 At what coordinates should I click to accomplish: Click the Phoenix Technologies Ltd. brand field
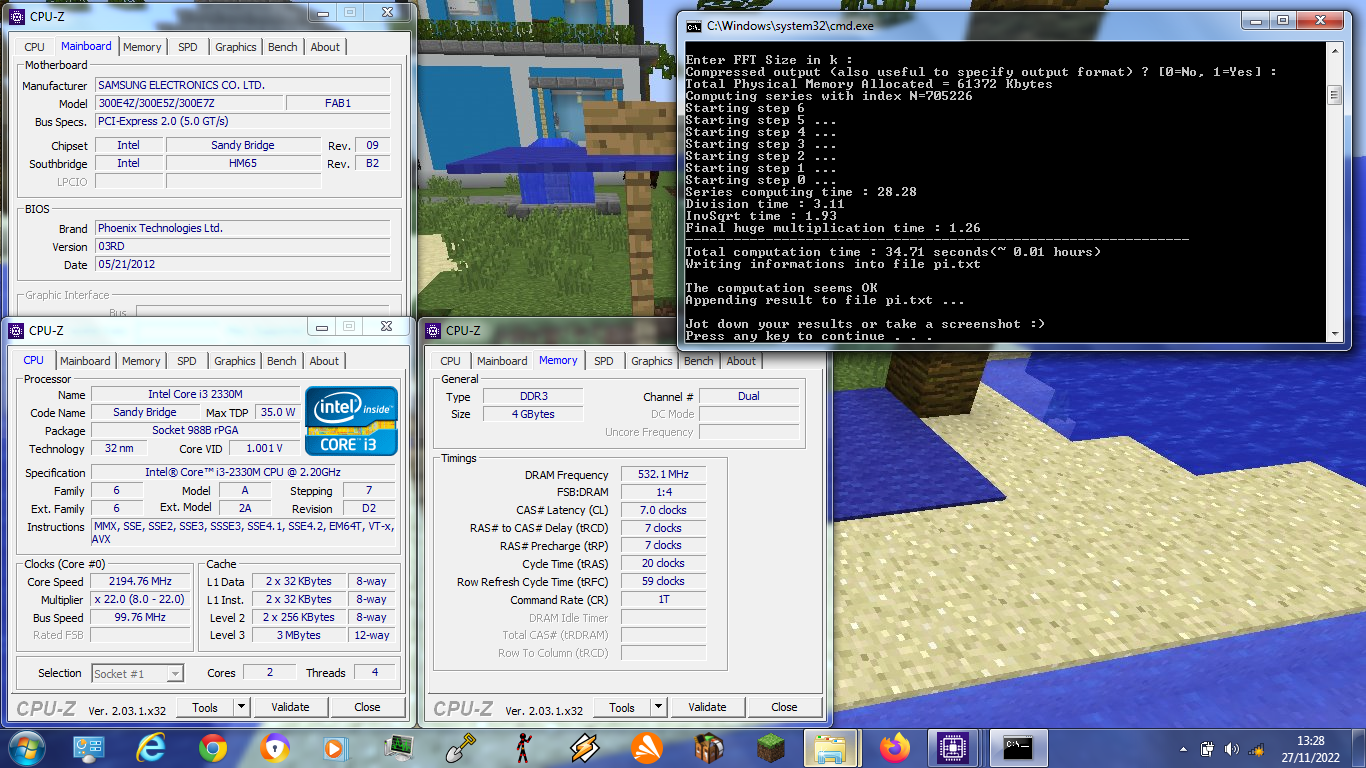(241, 229)
